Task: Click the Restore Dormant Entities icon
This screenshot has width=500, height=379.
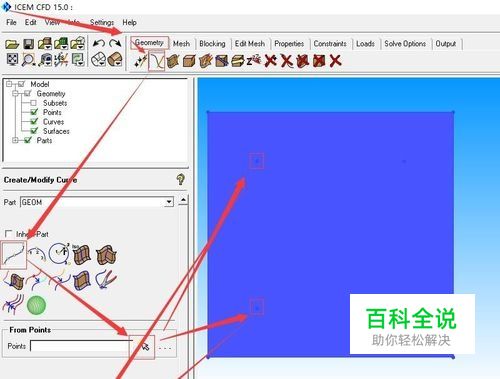Action: click(x=254, y=61)
